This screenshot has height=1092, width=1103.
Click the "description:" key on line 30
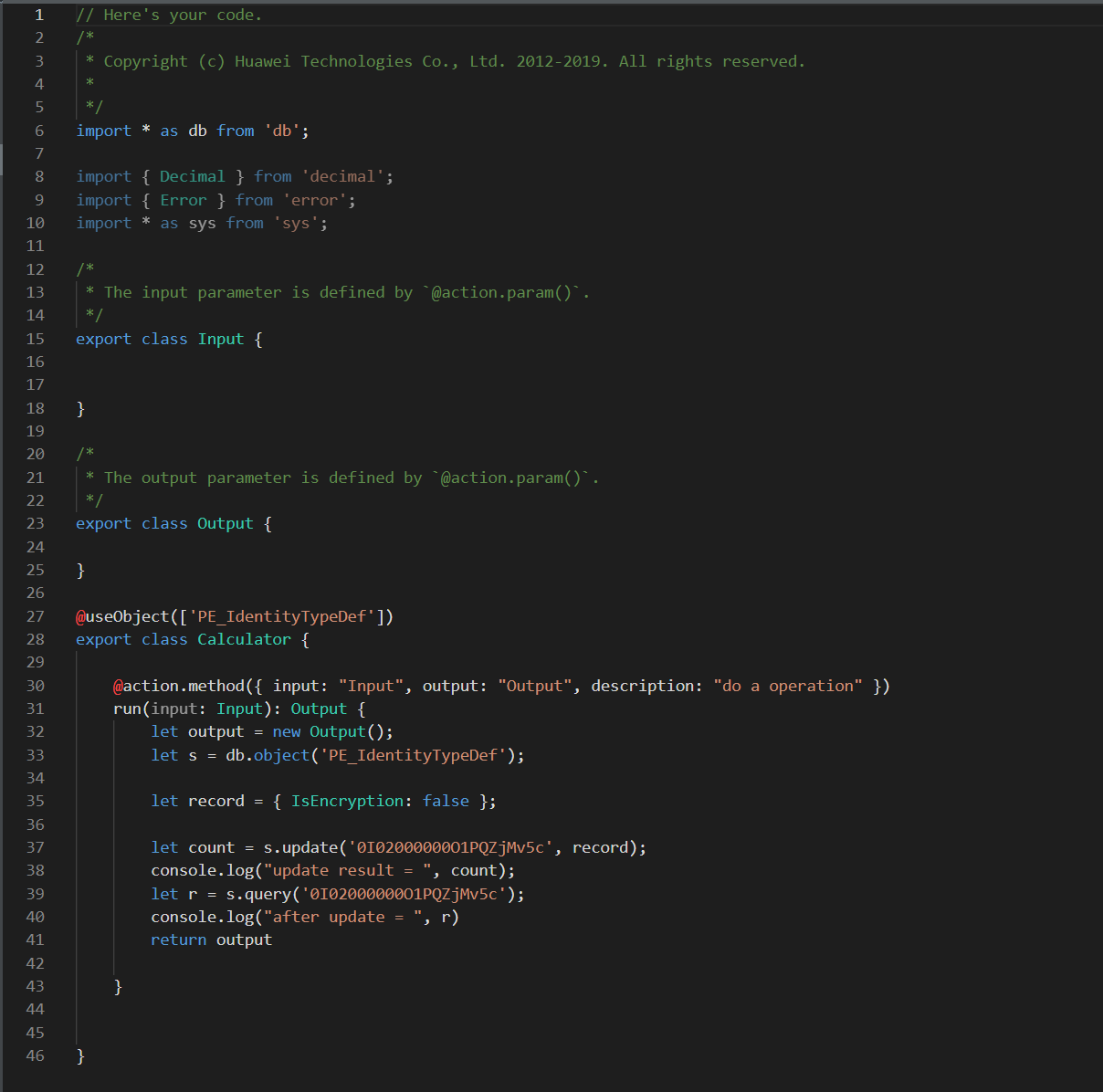647,686
